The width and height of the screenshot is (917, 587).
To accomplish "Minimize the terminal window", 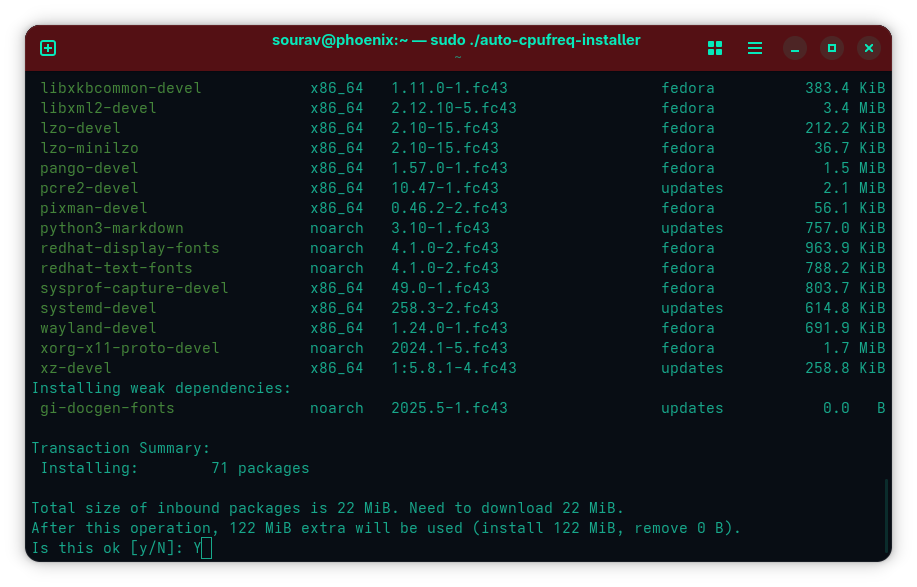I will click(x=795, y=48).
